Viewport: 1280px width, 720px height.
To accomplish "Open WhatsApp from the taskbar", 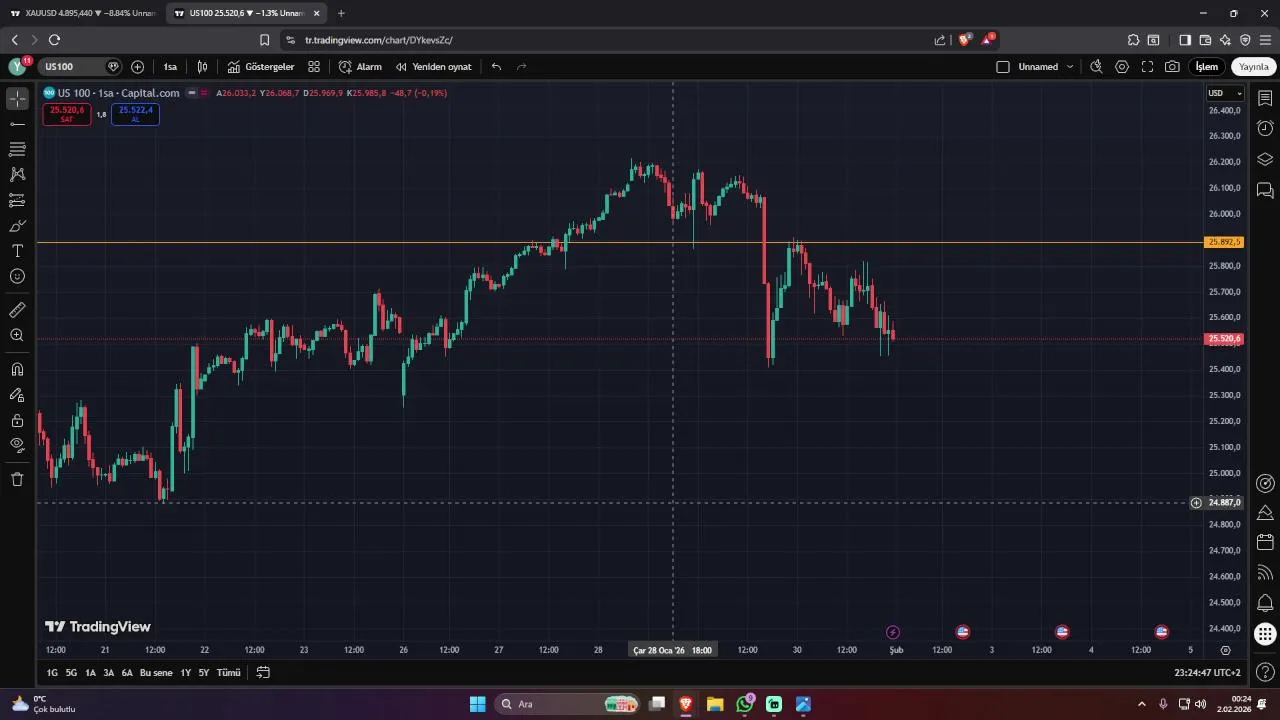I will [x=745, y=704].
